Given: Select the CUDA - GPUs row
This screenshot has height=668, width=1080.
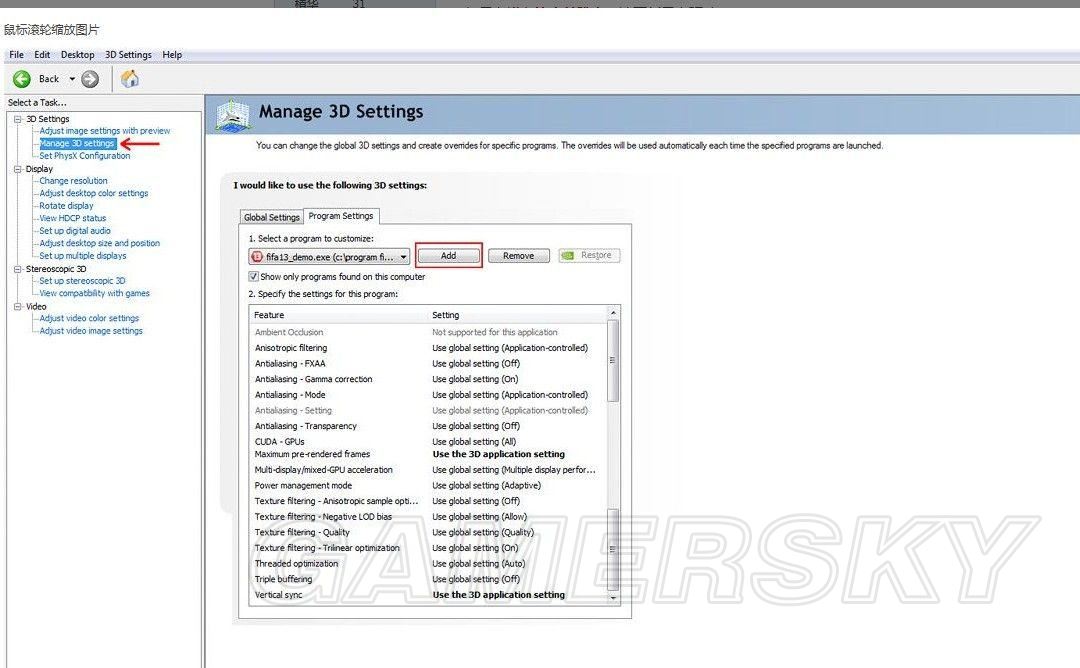Looking at the screenshot, I should [x=428, y=441].
